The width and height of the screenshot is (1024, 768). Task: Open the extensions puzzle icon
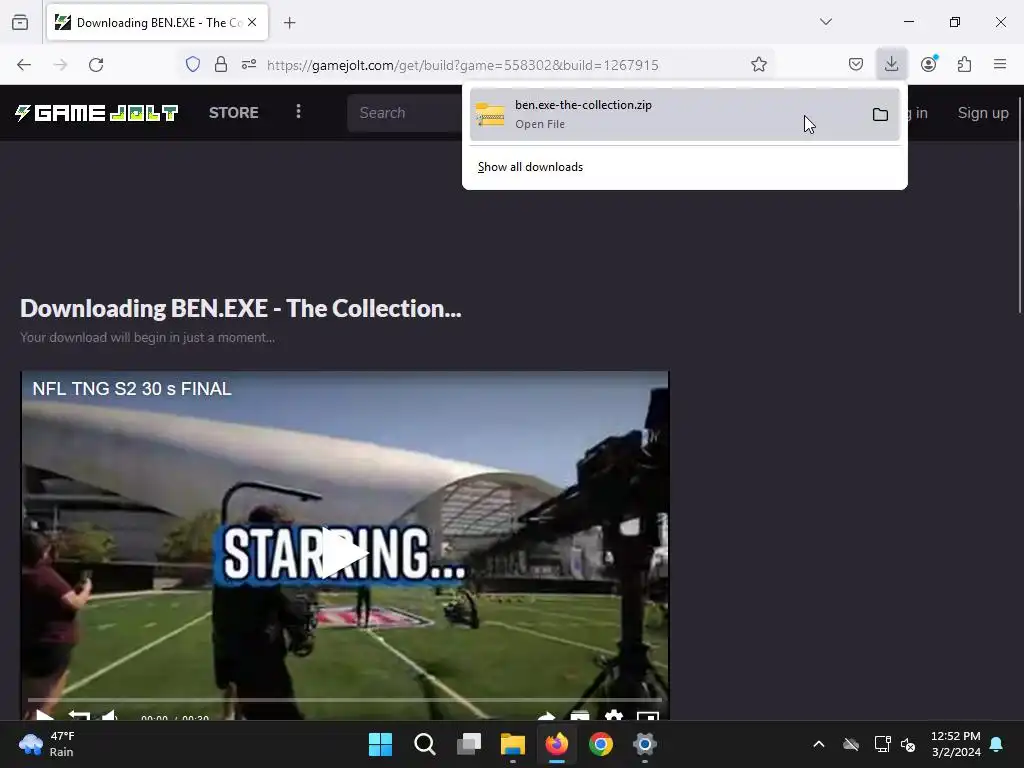coord(964,64)
